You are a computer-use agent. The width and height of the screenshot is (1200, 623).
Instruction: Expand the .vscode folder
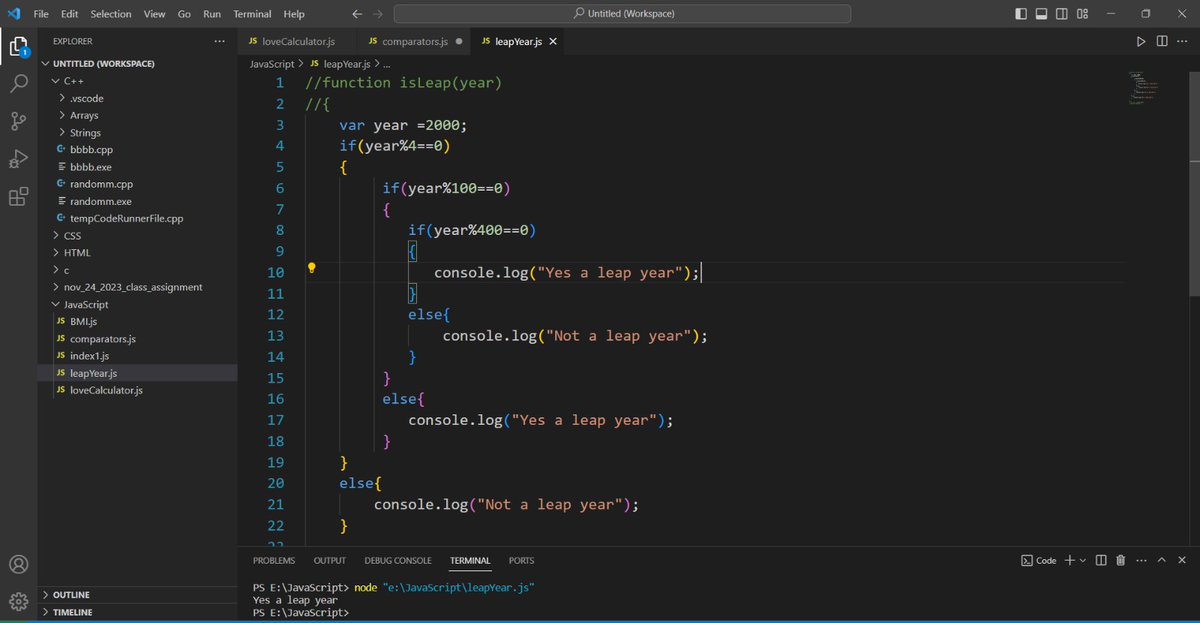(x=138, y=98)
